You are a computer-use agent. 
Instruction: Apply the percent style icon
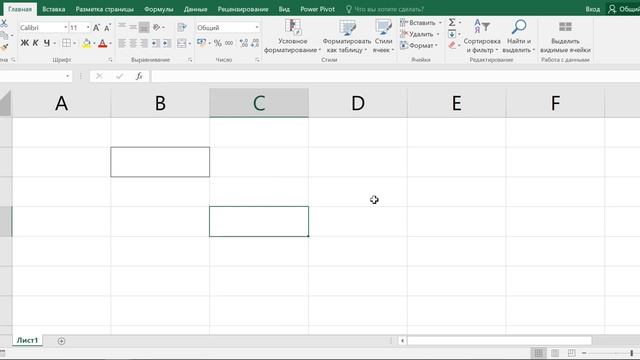pyautogui.click(x=218, y=43)
